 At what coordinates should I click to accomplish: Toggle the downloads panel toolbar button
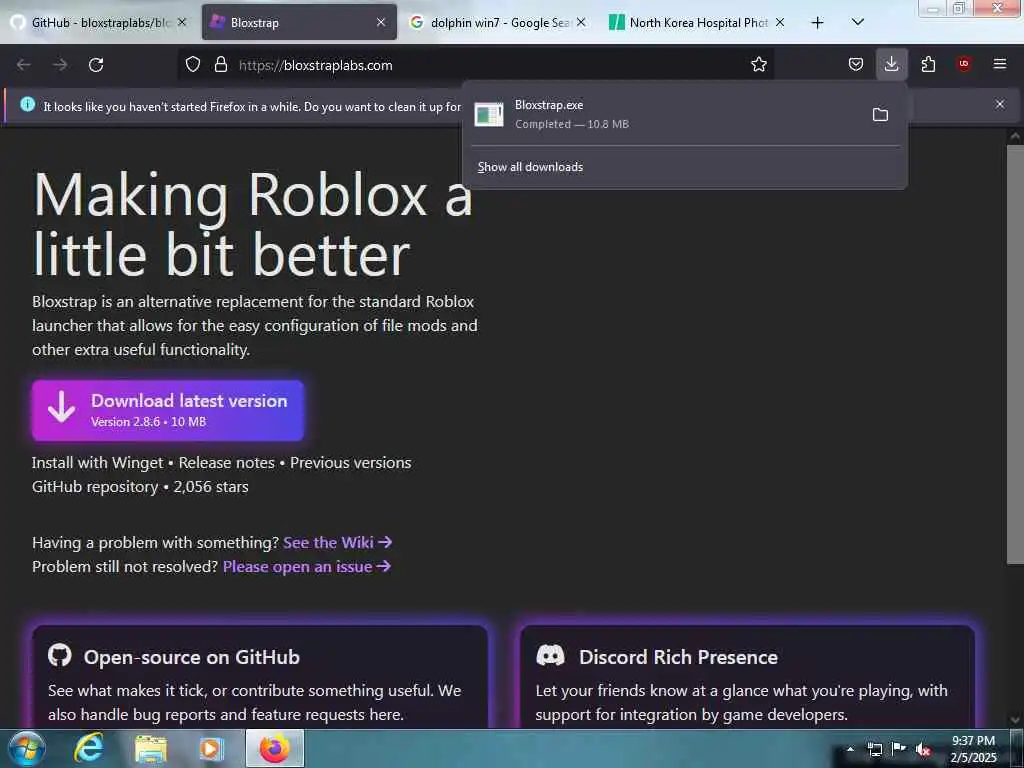click(x=891, y=64)
